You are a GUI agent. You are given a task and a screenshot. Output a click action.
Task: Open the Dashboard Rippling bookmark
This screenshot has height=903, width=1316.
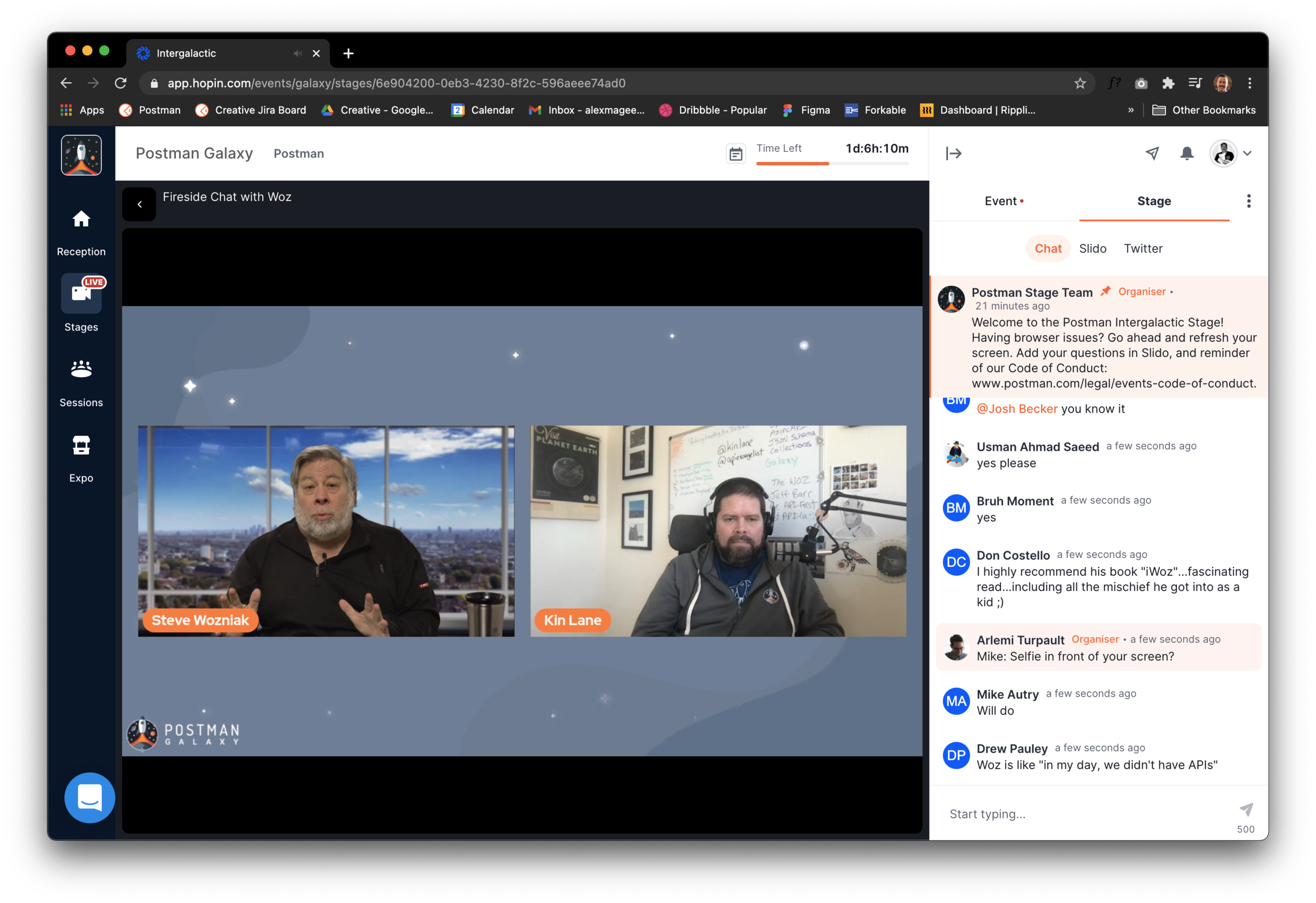(x=978, y=110)
